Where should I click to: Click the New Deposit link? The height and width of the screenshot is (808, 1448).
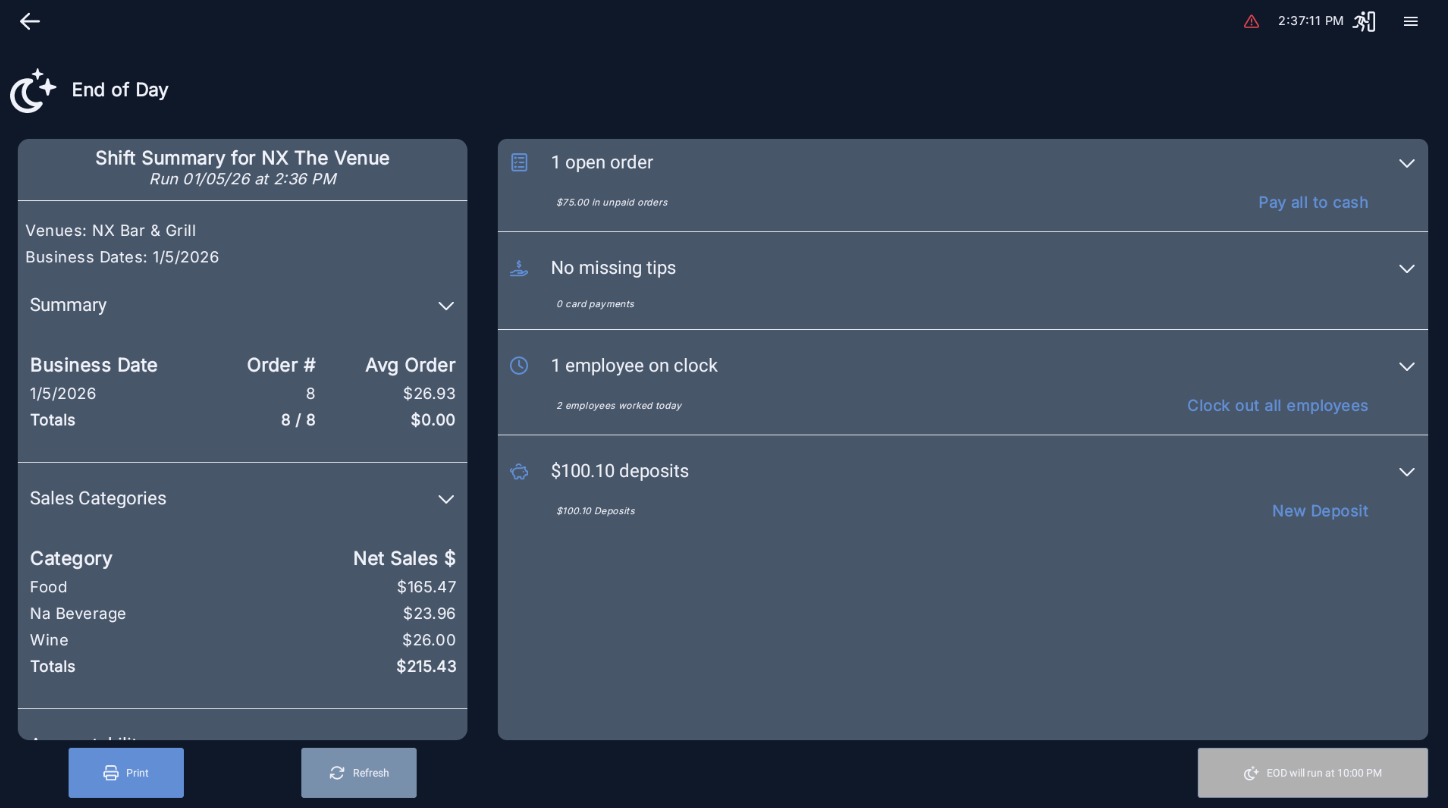(1320, 511)
